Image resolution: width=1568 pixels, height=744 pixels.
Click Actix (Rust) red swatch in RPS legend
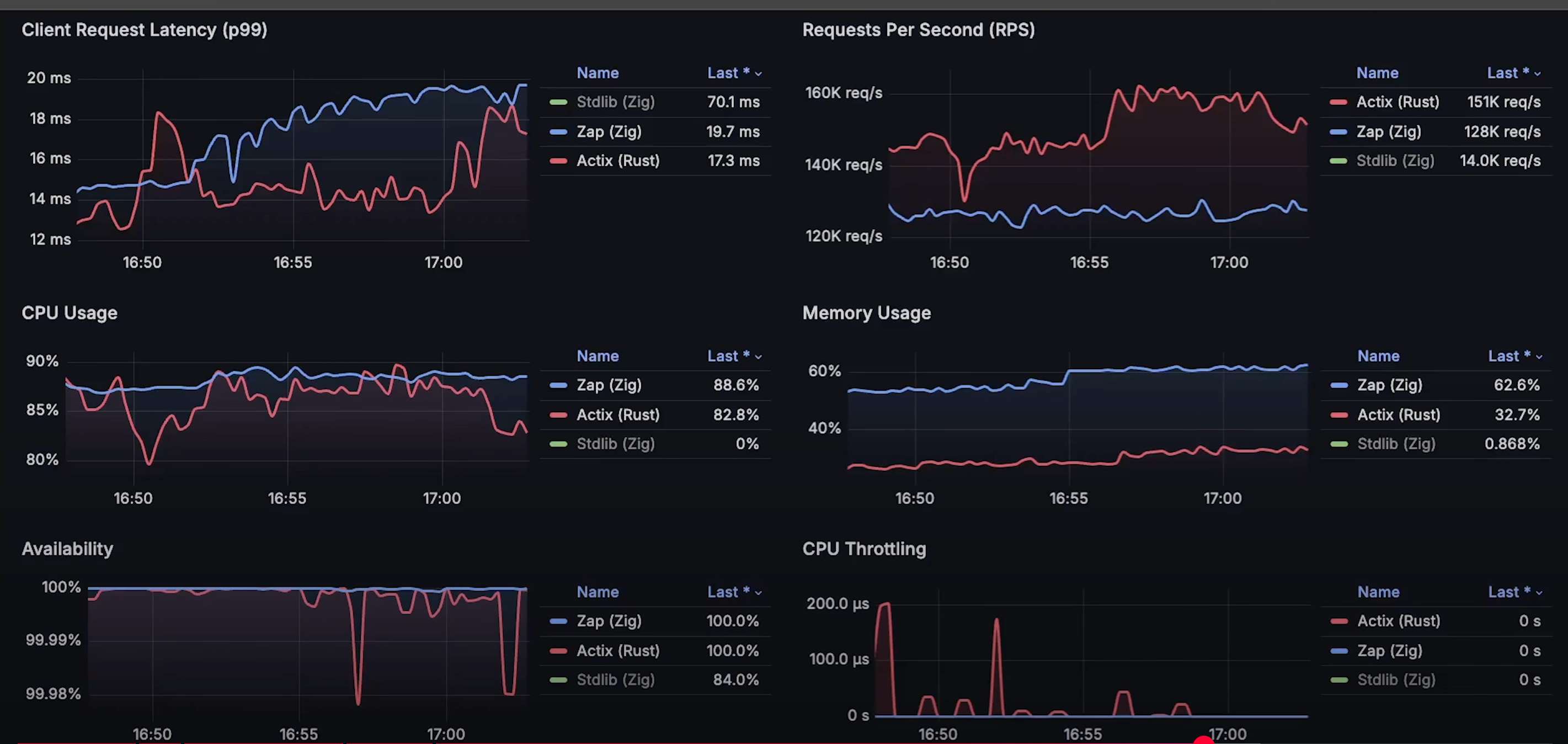[x=1338, y=102]
